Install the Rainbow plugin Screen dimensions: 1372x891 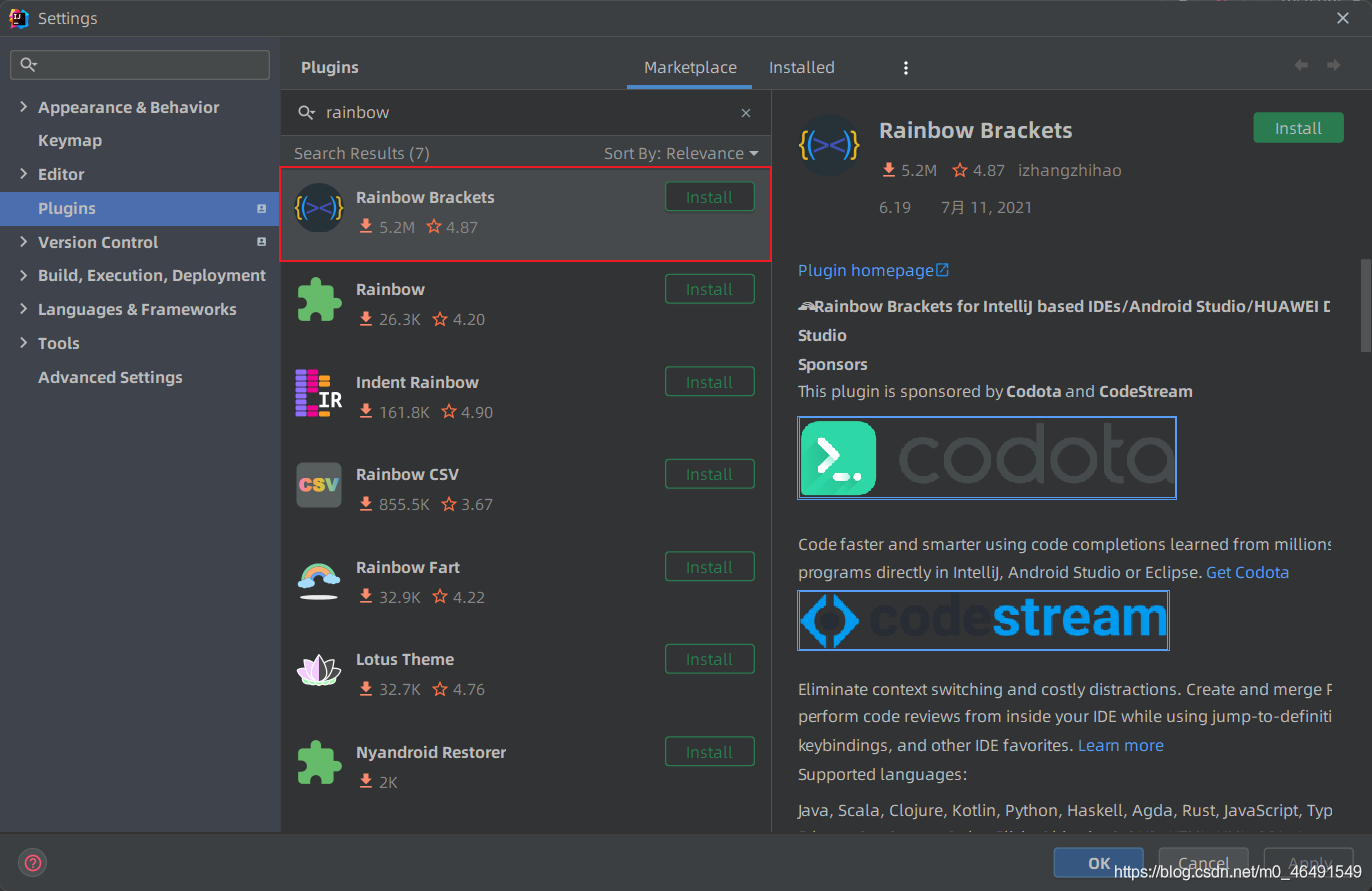[709, 290]
